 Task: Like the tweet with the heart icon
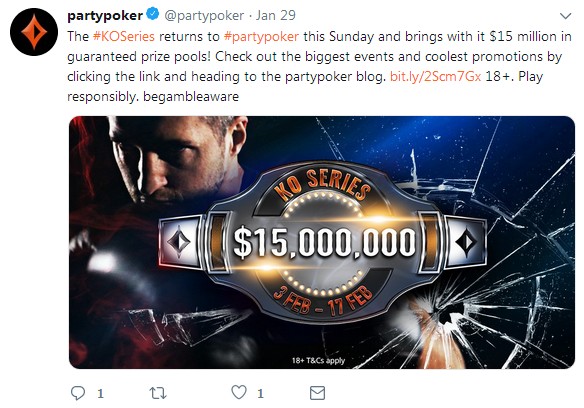point(239,392)
